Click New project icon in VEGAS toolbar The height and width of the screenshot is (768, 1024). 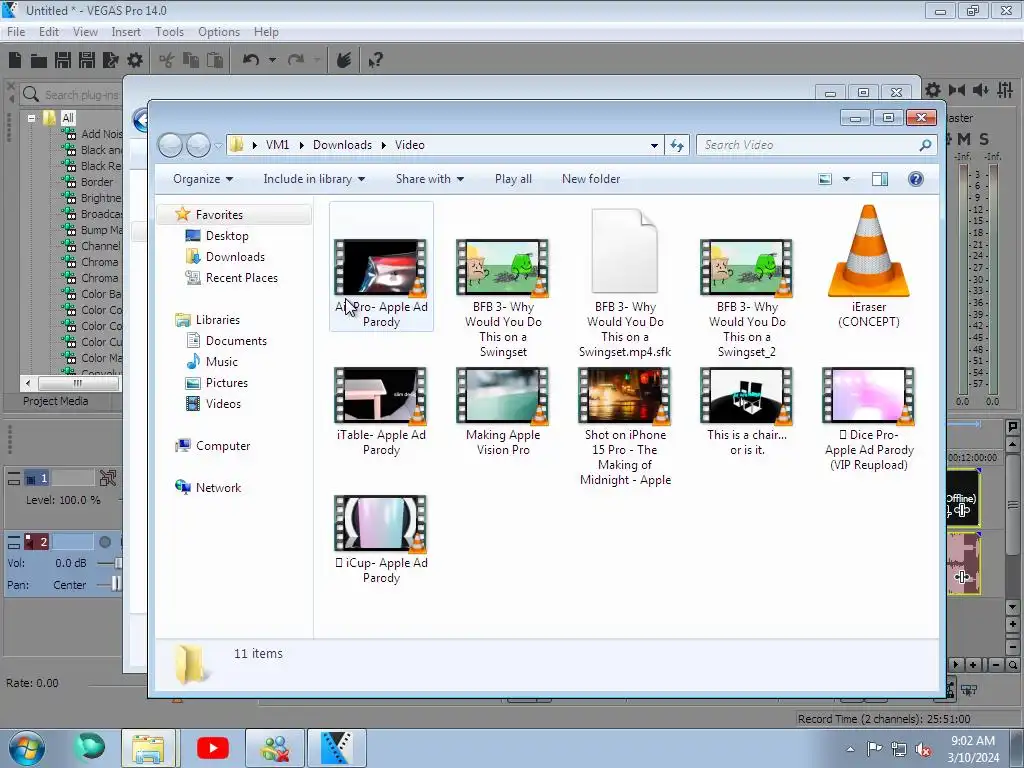click(x=15, y=60)
